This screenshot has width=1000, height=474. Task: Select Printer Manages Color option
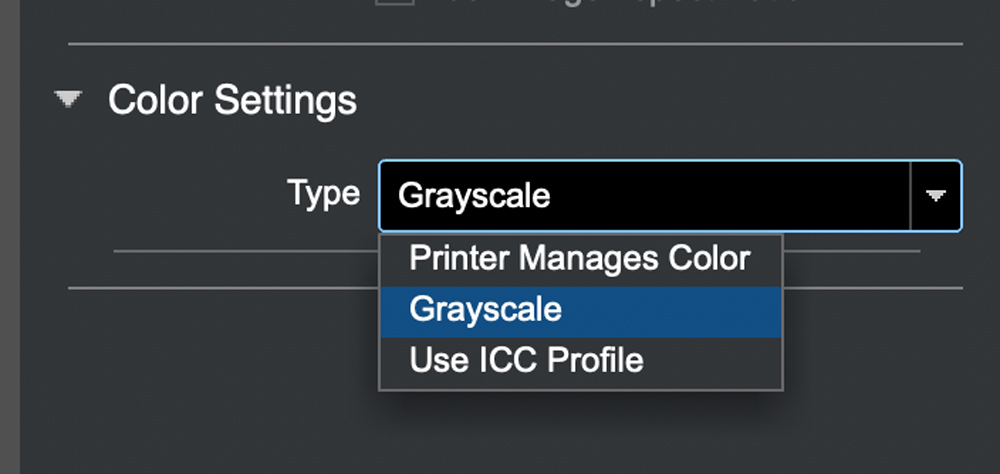579,259
